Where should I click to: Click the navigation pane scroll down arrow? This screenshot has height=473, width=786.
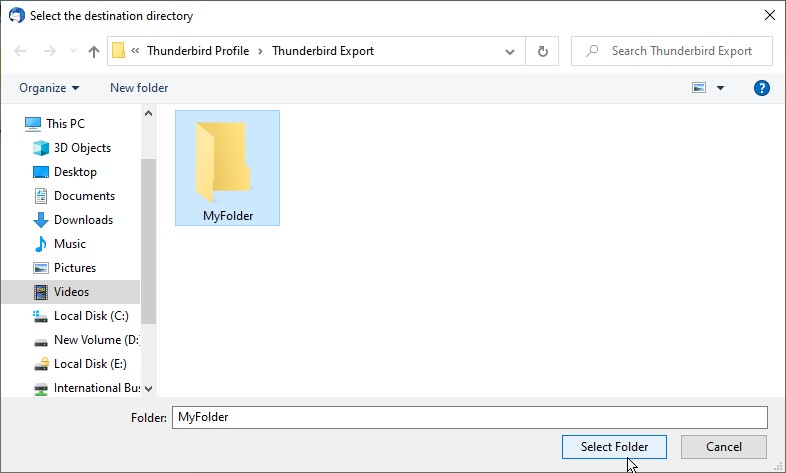149,388
